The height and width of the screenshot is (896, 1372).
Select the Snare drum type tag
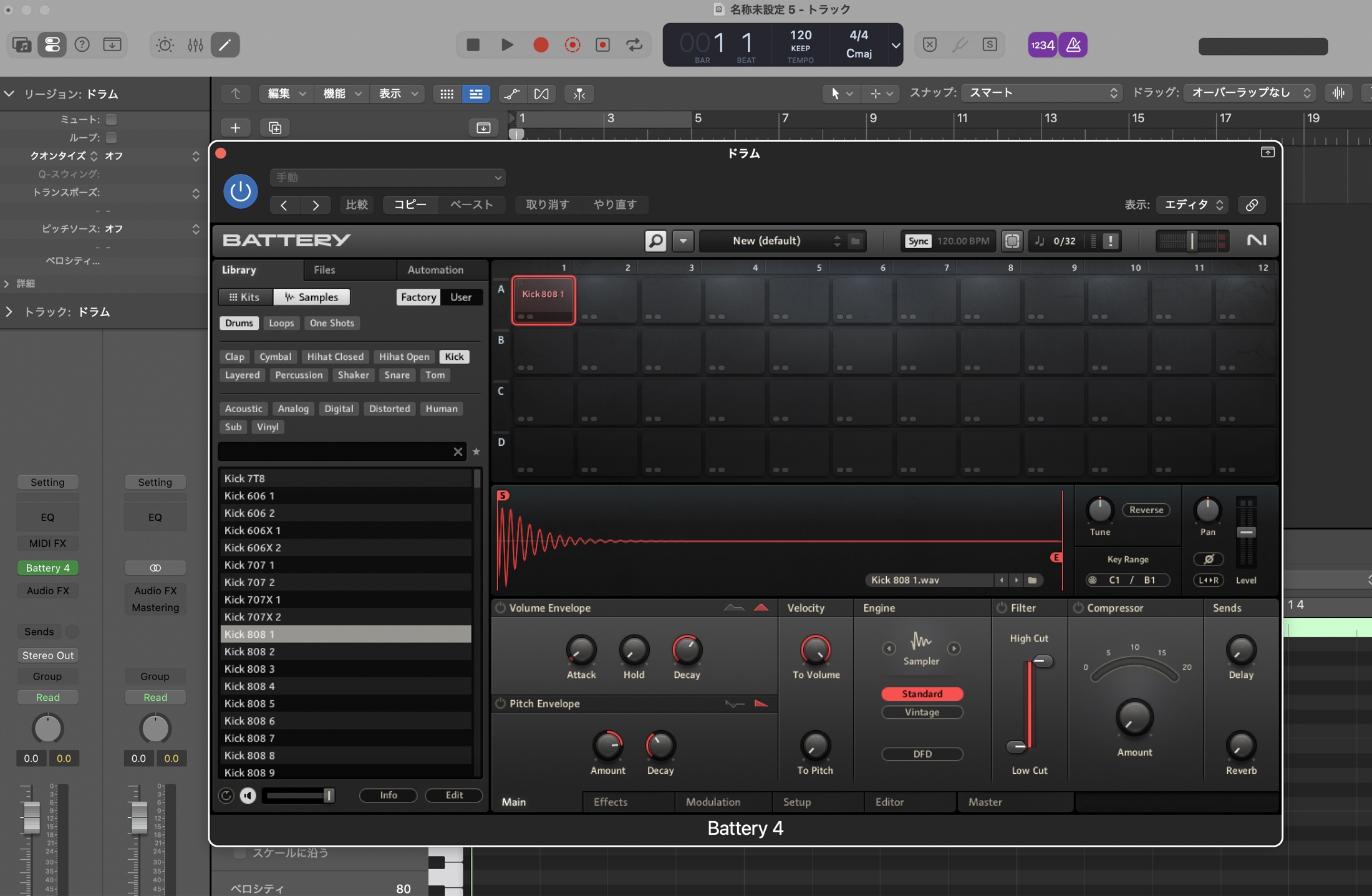point(397,375)
